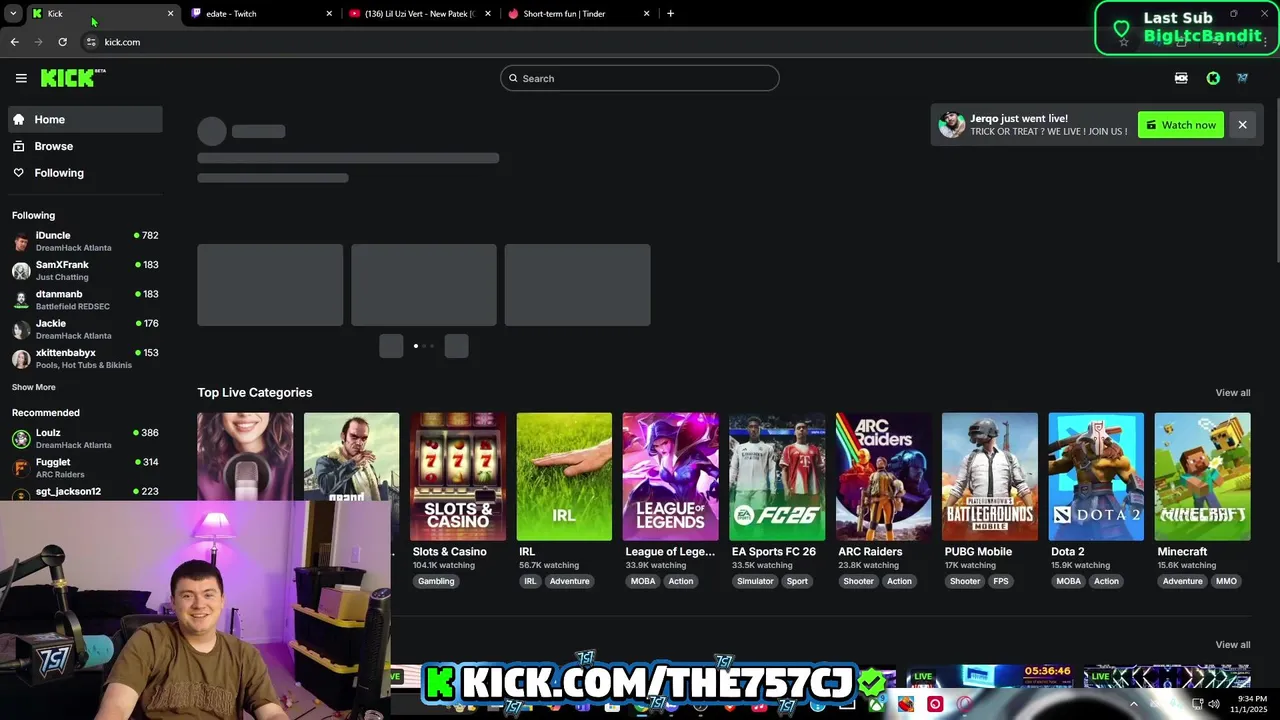Click the green Kick coin icon
Screen dimensions: 1280x720
[x=1213, y=78]
